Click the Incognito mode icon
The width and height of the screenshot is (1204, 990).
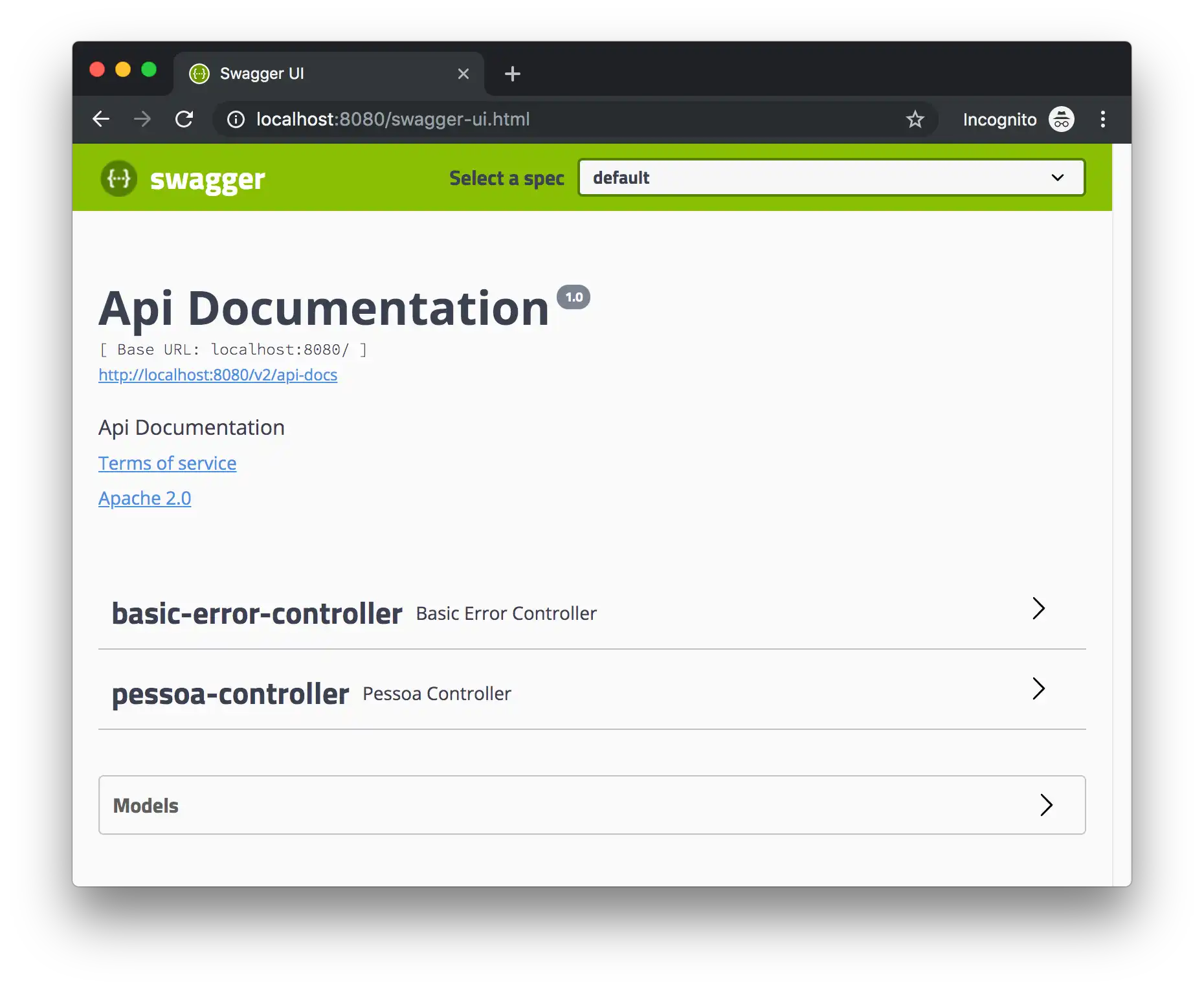click(1062, 119)
